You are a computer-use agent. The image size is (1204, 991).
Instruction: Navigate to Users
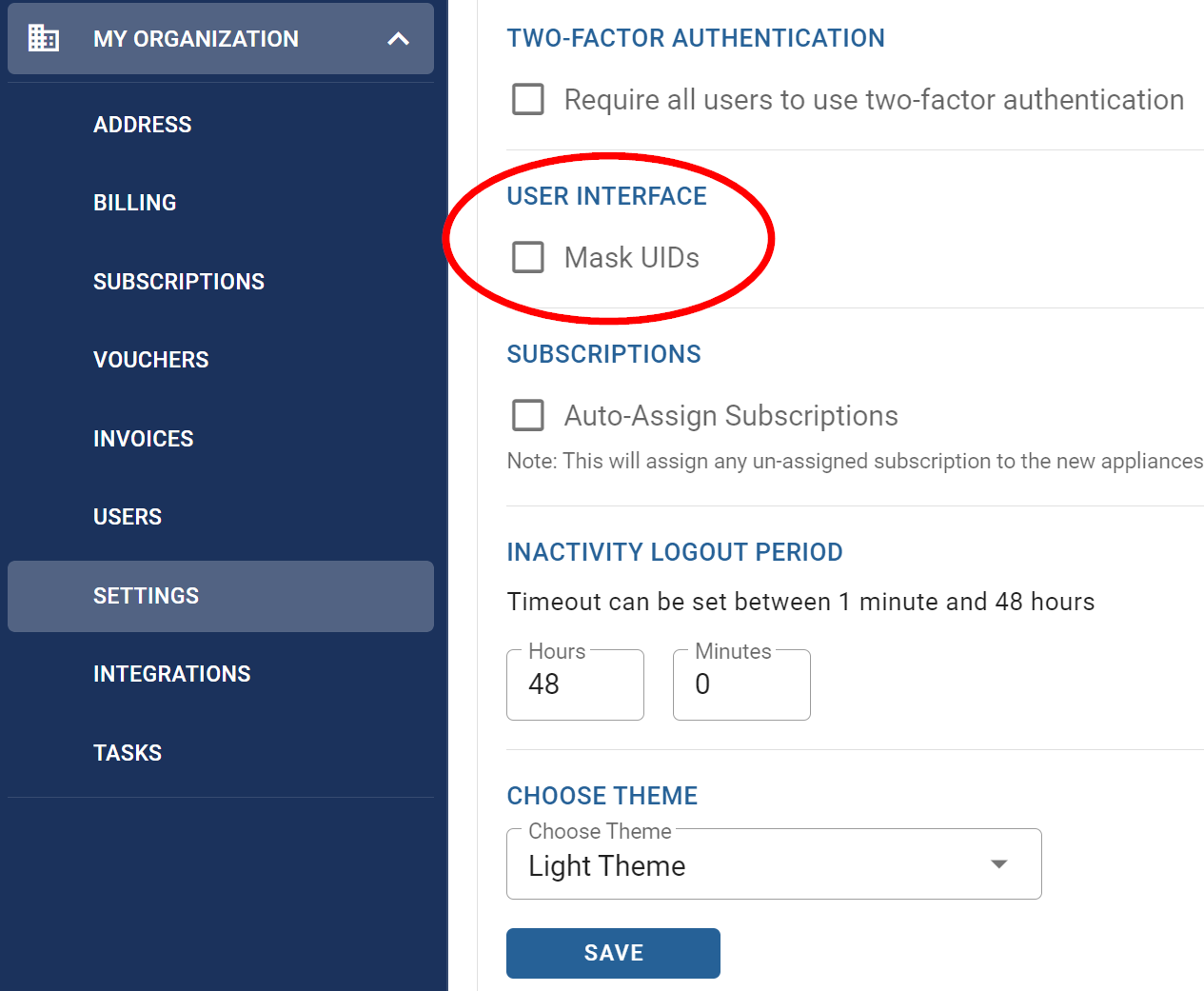click(x=128, y=517)
